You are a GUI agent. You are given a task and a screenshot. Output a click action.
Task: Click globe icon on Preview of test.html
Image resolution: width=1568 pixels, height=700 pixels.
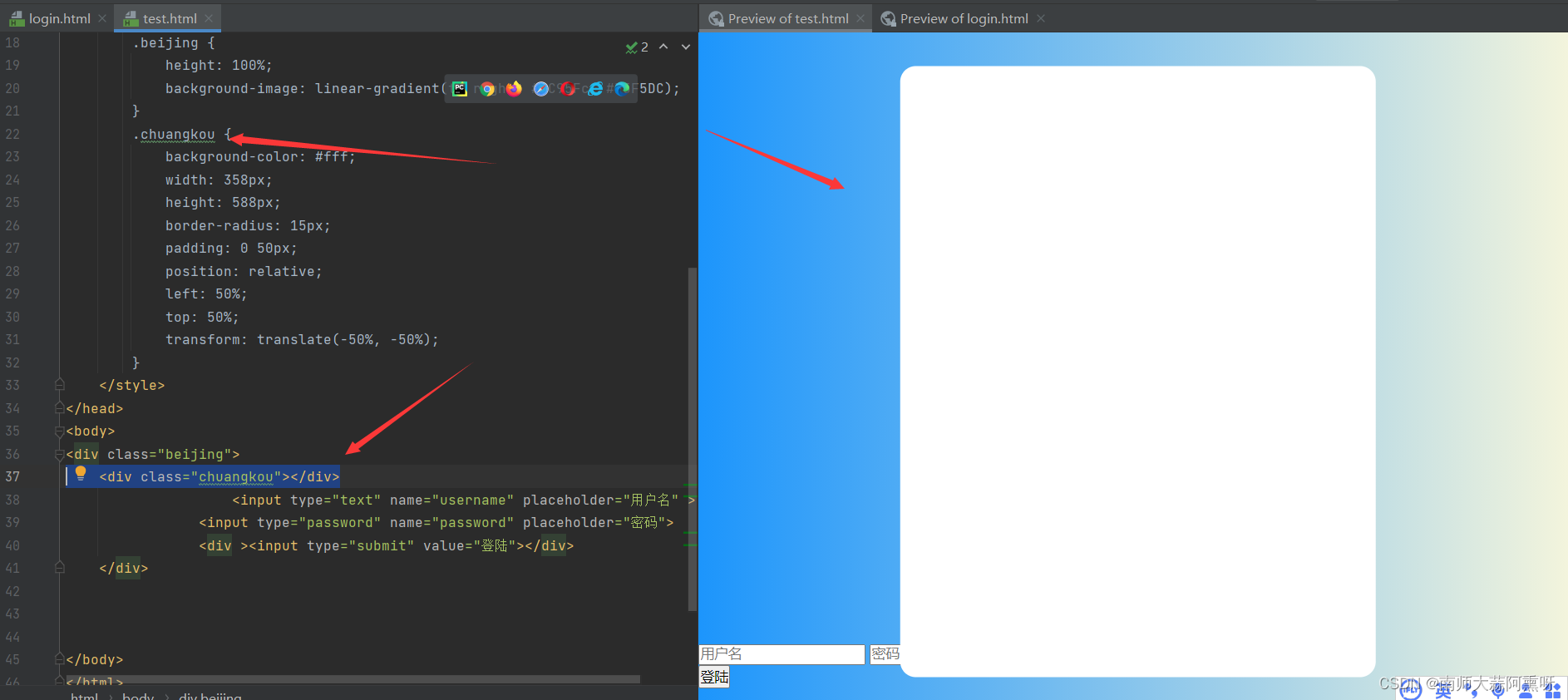tap(716, 18)
